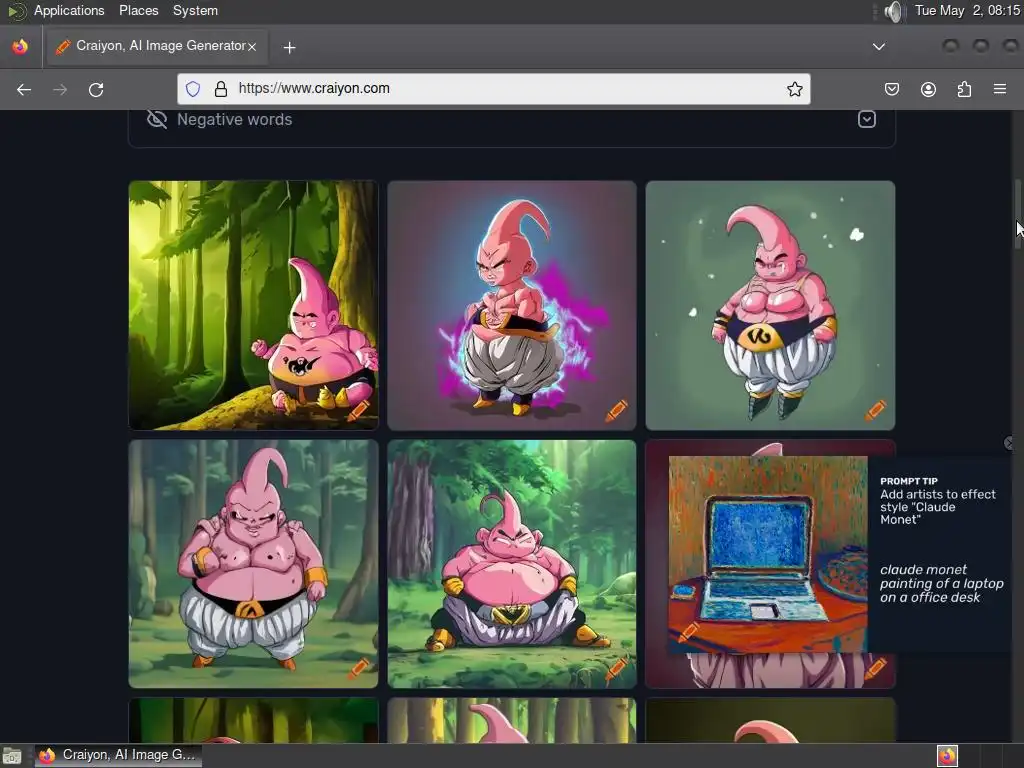
Task: Open the System menu
Action: tap(195, 10)
